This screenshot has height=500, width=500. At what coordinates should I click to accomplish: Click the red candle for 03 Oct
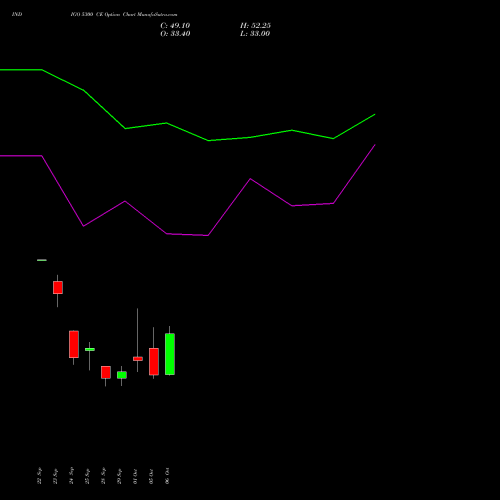click(x=154, y=362)
